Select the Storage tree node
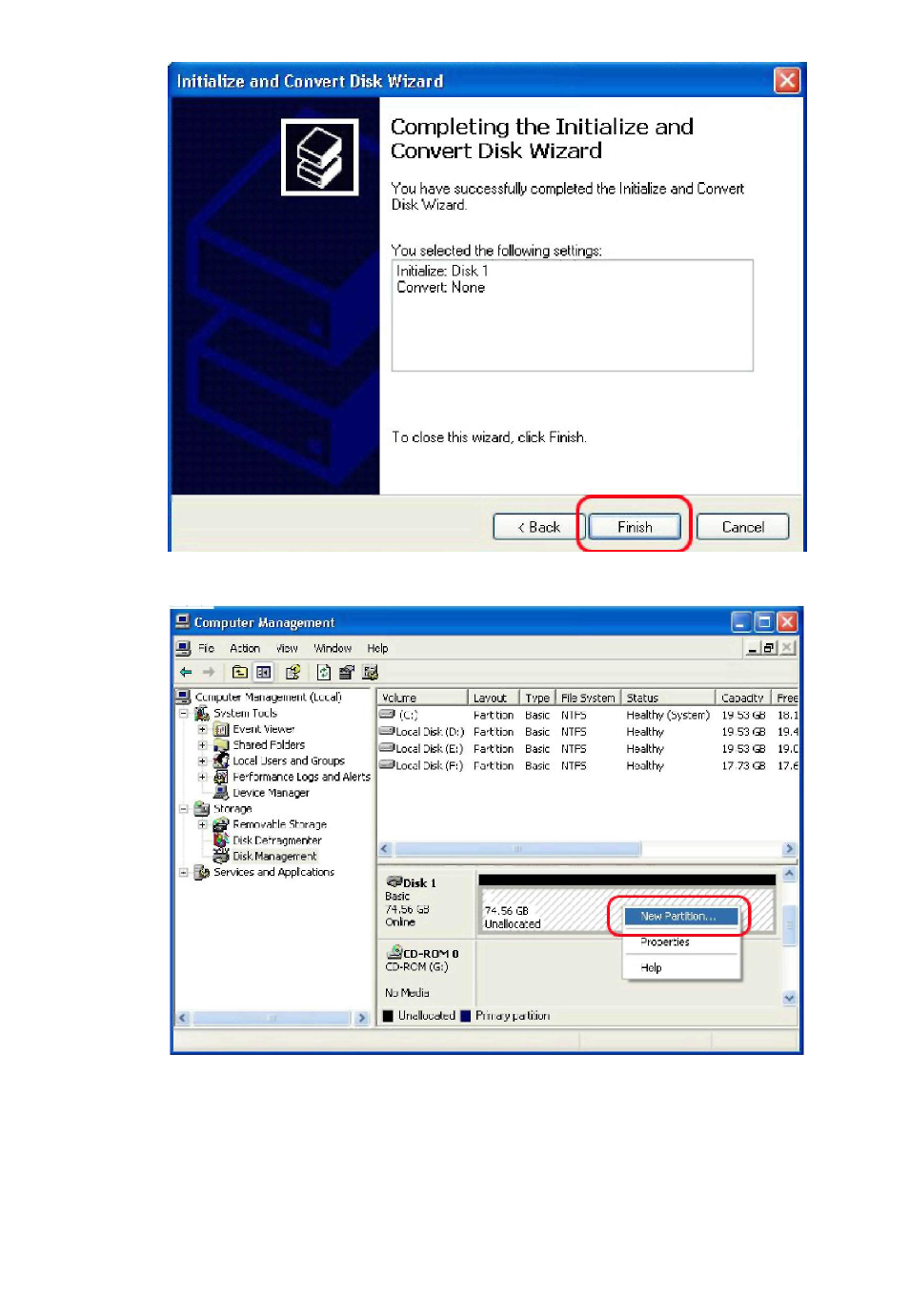 coord(232,808)
